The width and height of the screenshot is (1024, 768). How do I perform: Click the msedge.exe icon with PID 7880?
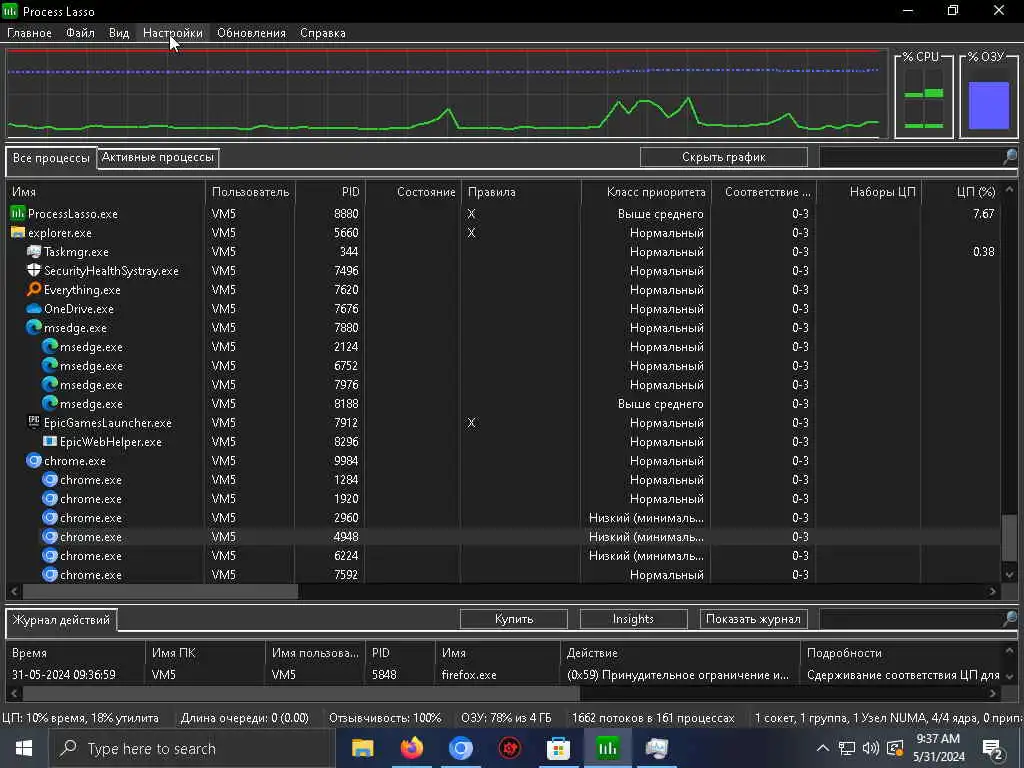pos(34,327)
